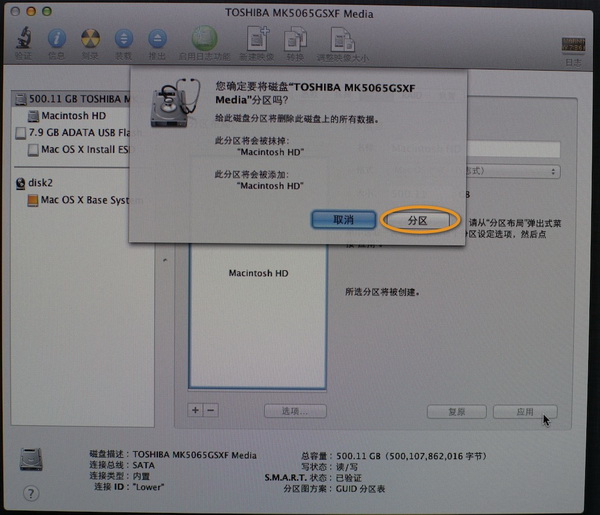Screen dimensions: 600x515
Task: Add a partition with plus button
Action: tap(195, 410)
